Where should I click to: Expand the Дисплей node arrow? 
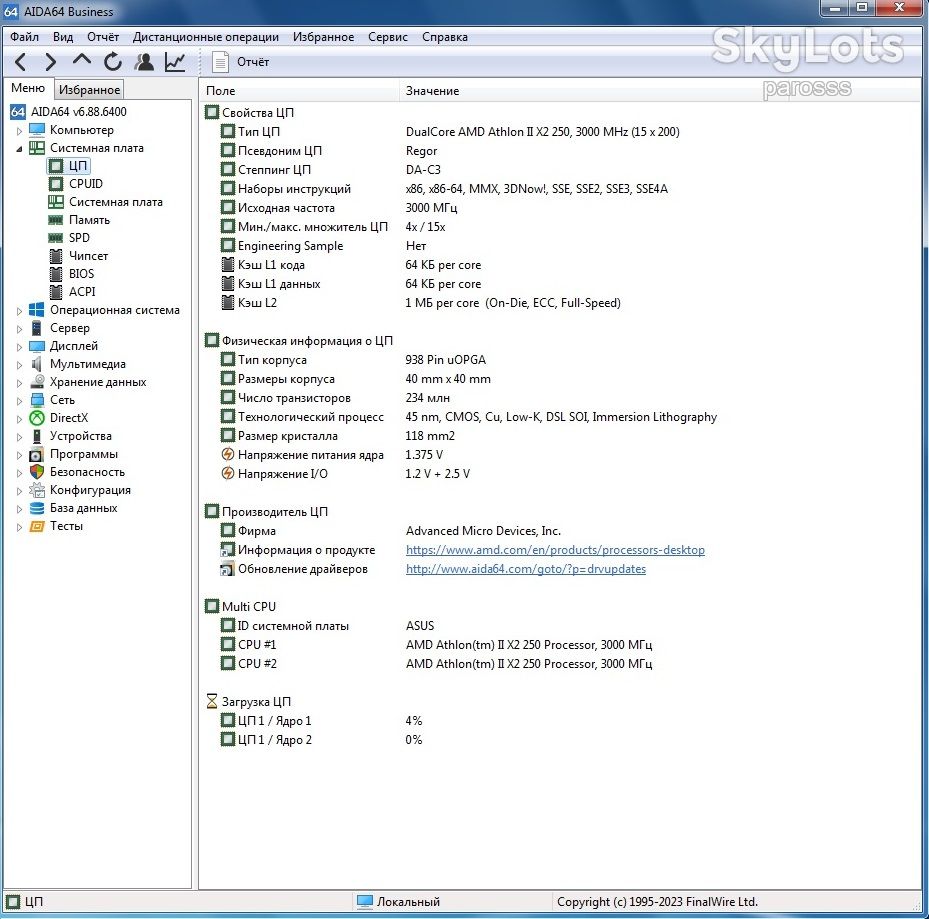(19, 347)
